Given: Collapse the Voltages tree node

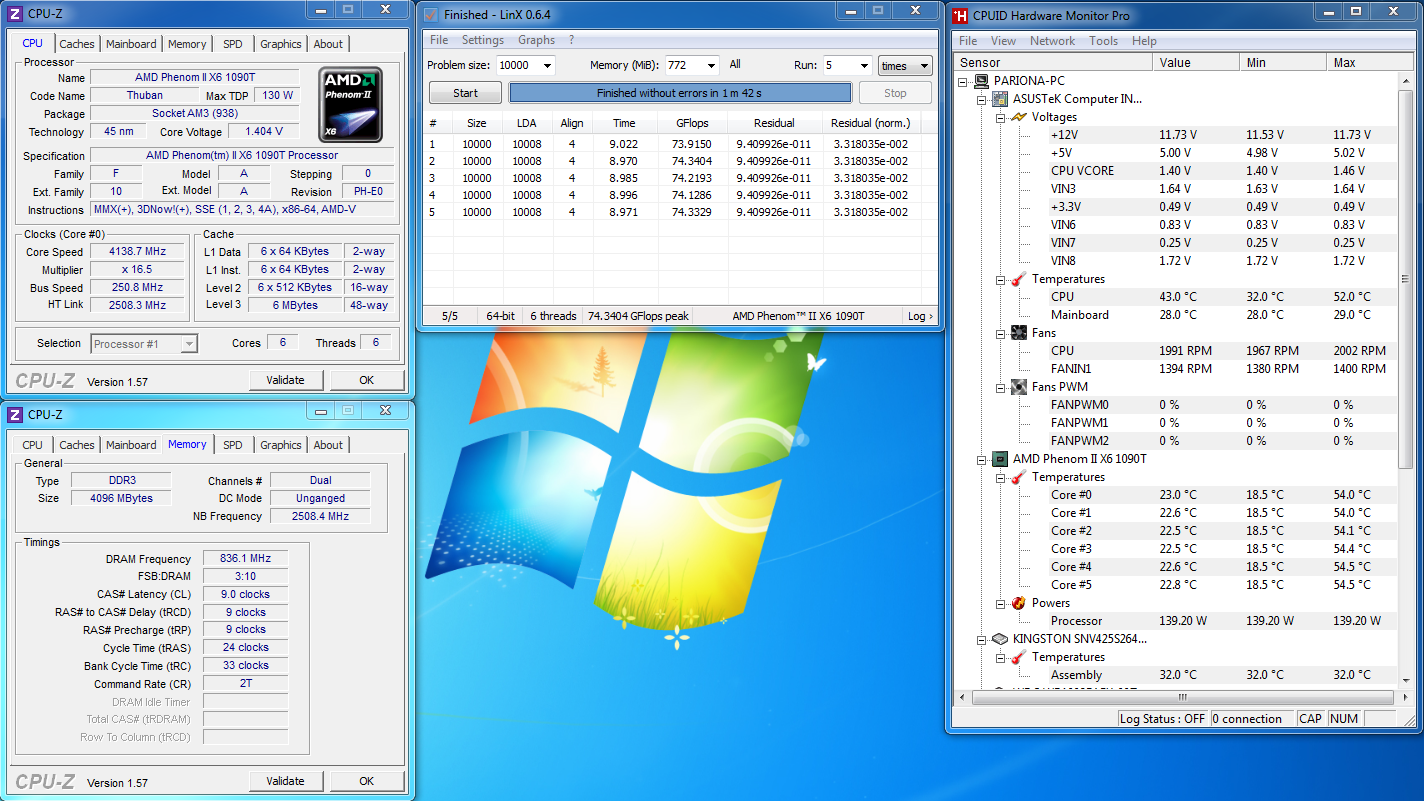Looking at the screenshot, I should pos(1000,117).
